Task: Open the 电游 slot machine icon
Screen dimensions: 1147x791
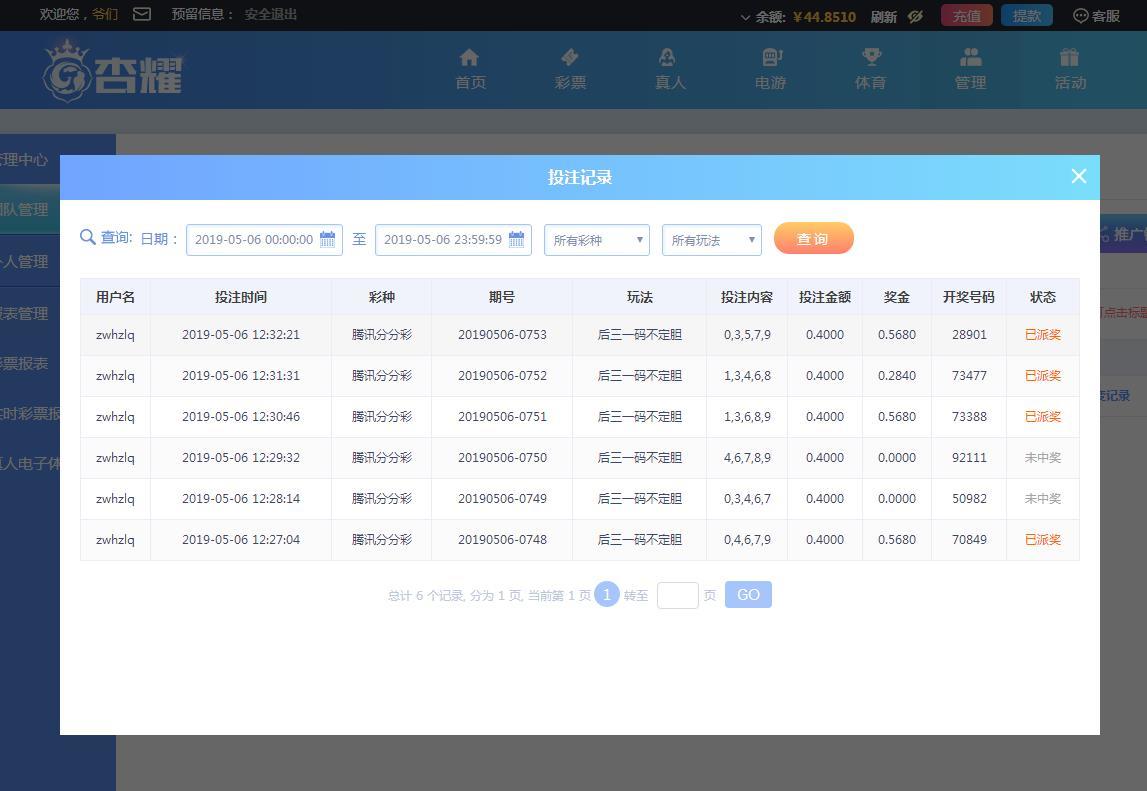Action: click(770, 58)
